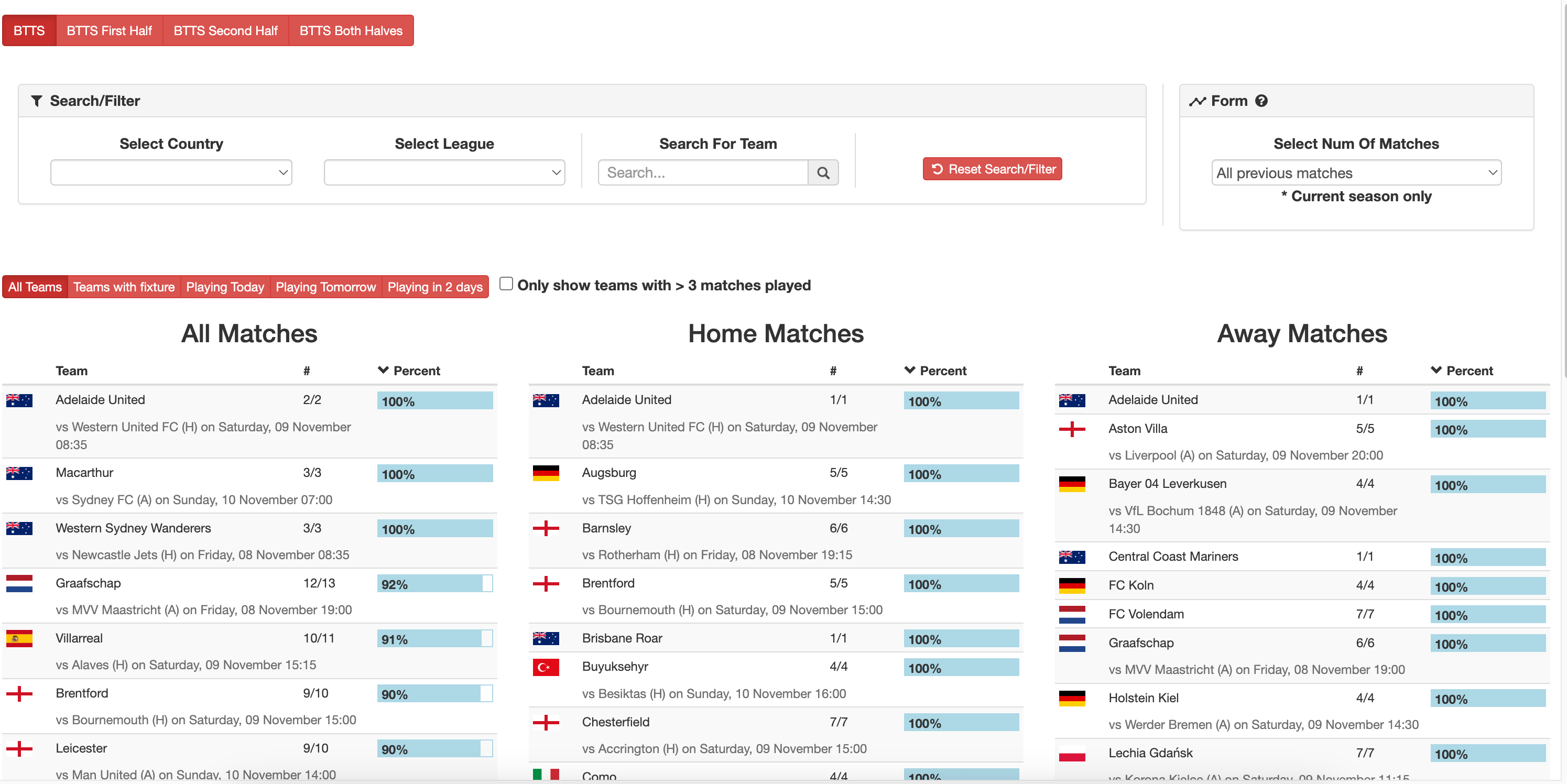Click the Spain flag beside Villarreal

19,639
